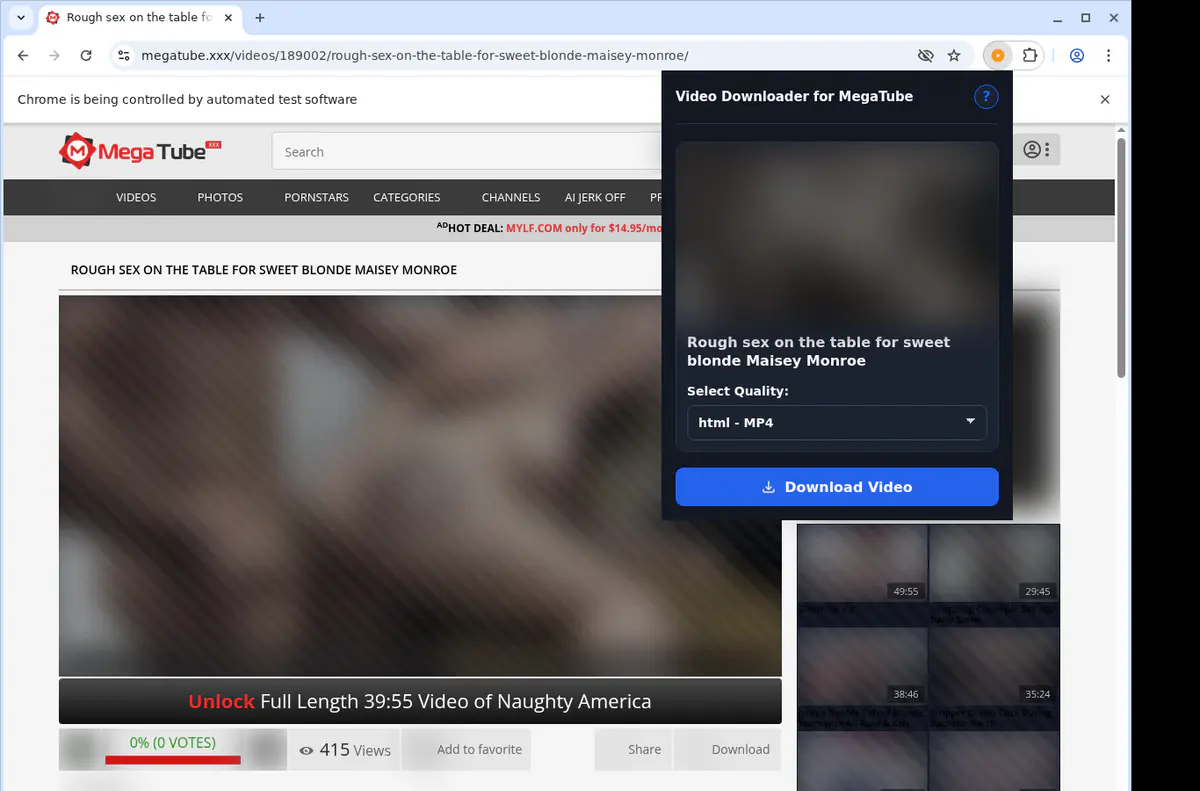Open a new tab with the plus button
This screenshot has width=1200, height=791.
(x=260, y=18)
